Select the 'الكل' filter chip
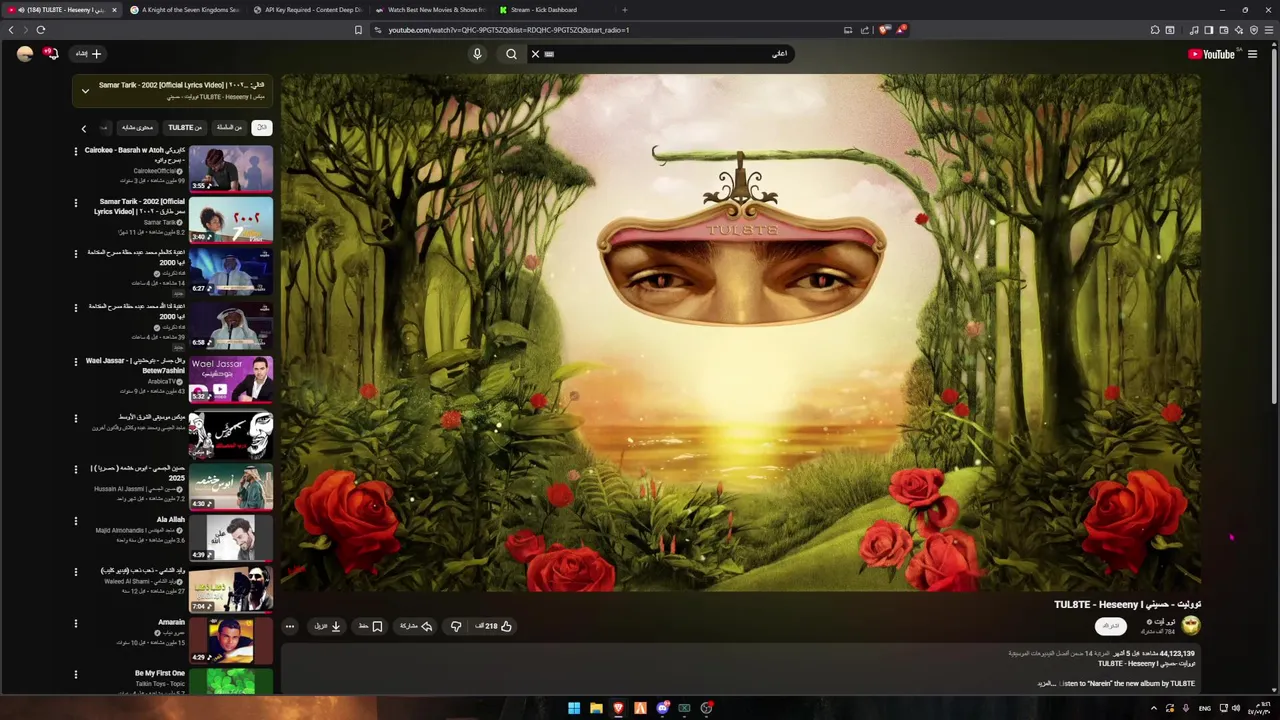The image size is (1280, 720). 262,127
